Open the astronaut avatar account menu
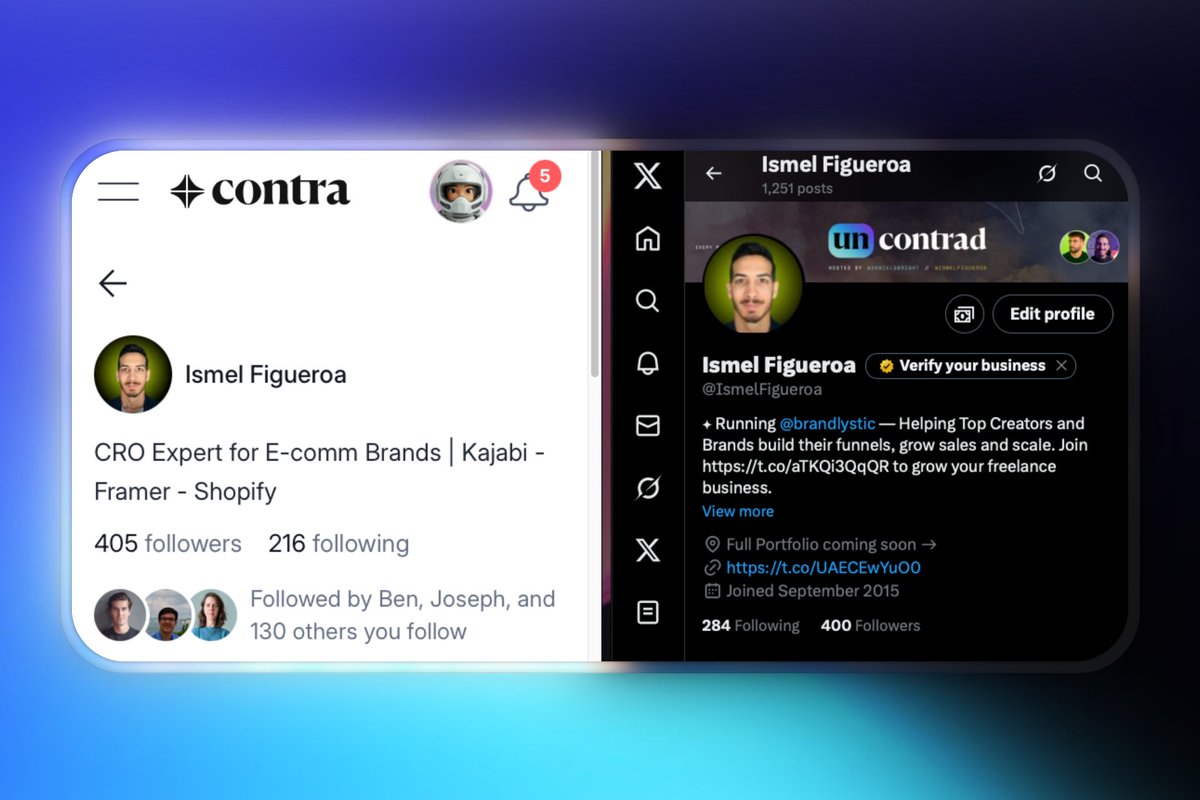The image size is (1200, 800). click(x=461, y=191)
